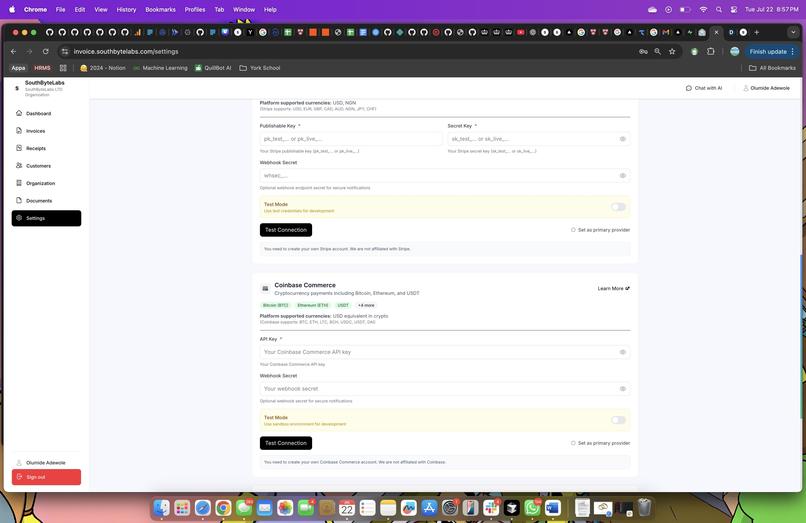Toggle Coinbase Commerce Test Mode switch
This screenshot has height=523, width=806.
[x=618, y=420]
